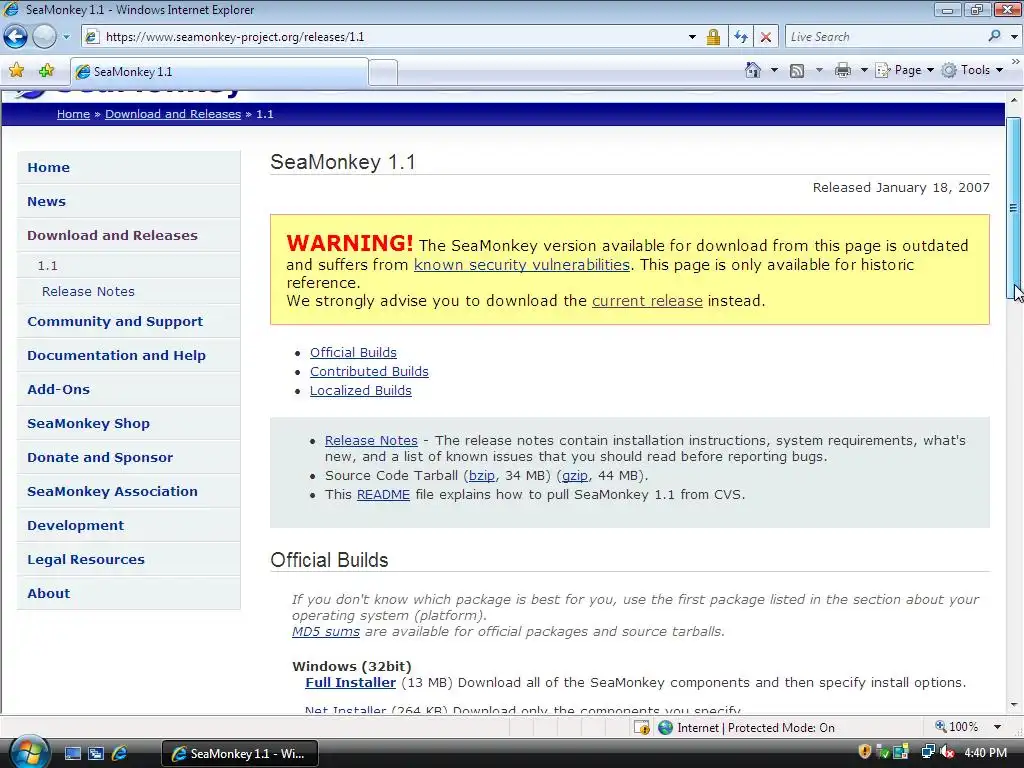This screenshot has height=768, width=1024.
Task: Click the search magnifier icon
Action: [995, 37]
